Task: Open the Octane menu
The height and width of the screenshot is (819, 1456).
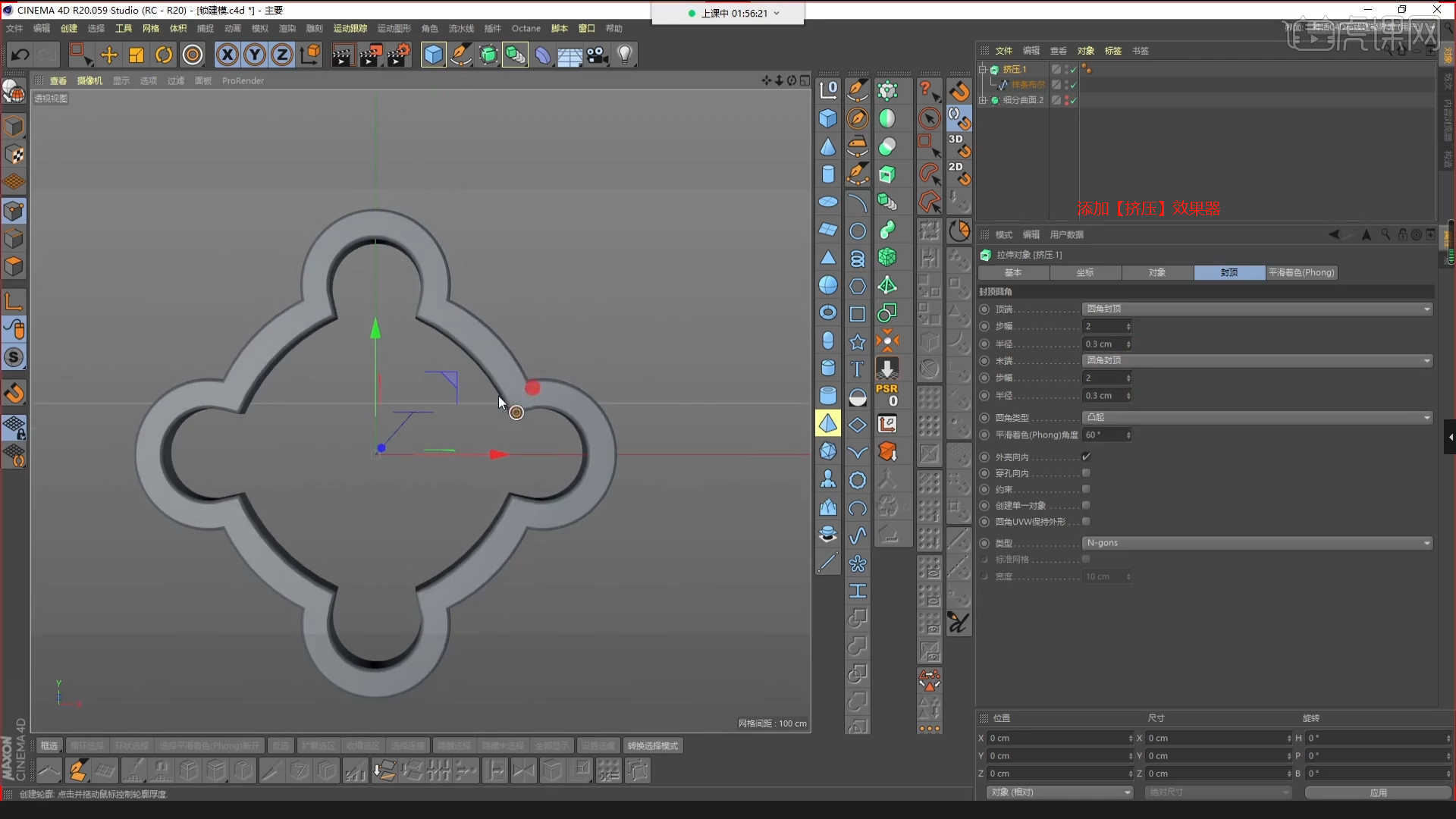Action: point(526,28)
